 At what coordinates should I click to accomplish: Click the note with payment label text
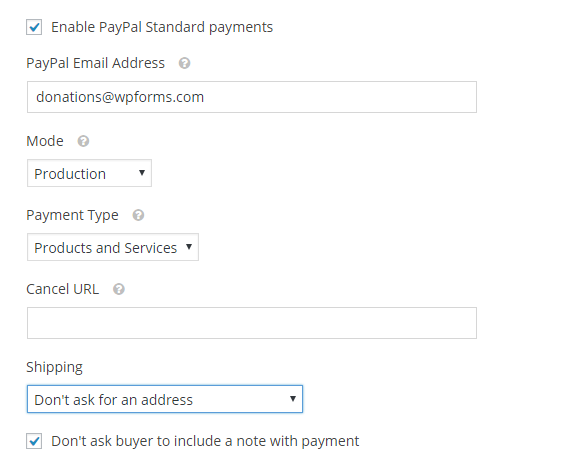coord(205,441)
